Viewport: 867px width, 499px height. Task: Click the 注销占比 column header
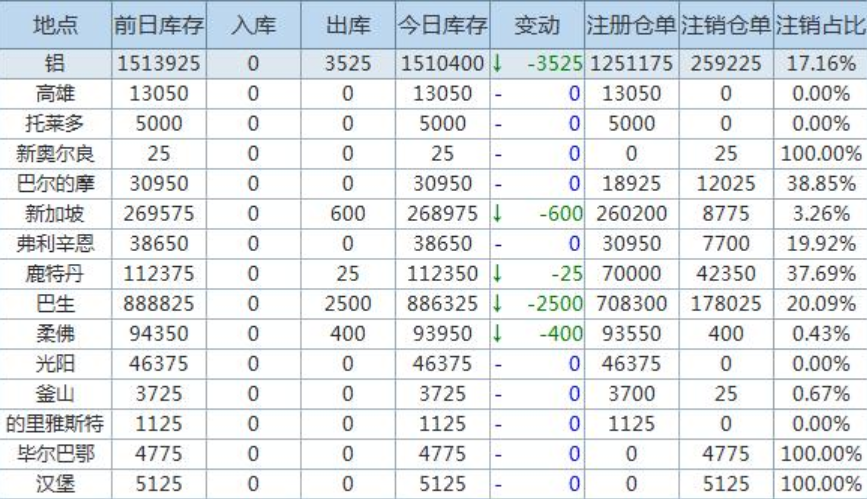pos(820,24)
